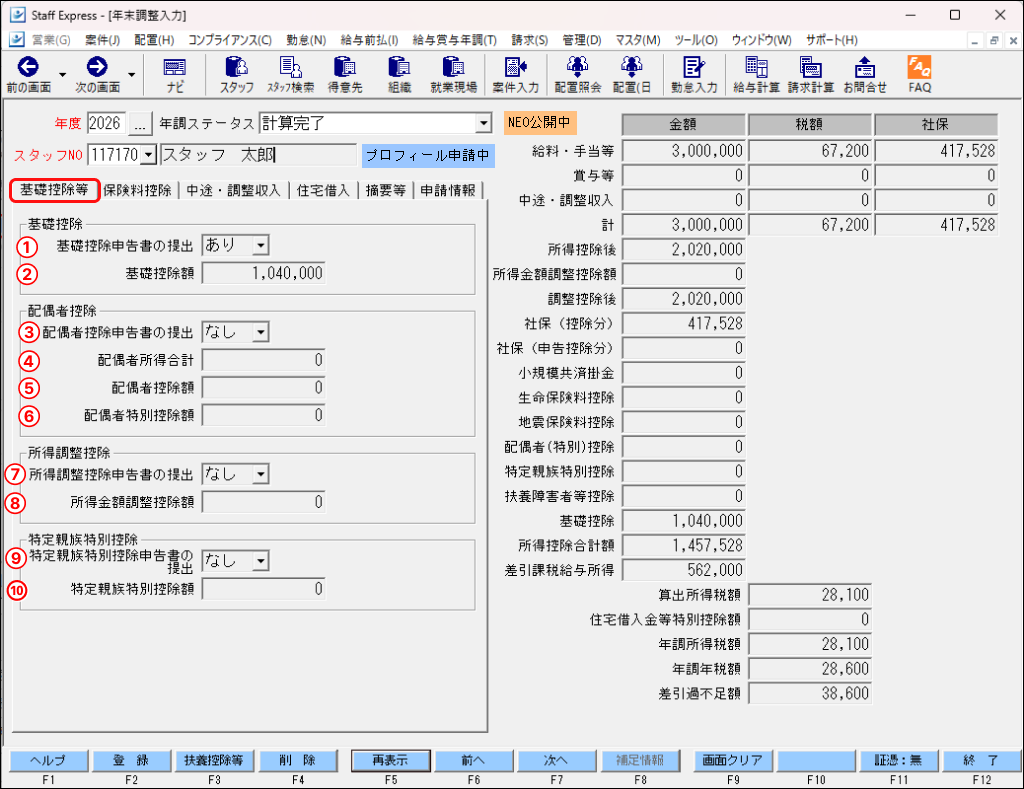The image size is (1024, 789).
Task: Go forward with the 次の画面 arrow icon
Action: pos(97,67)
